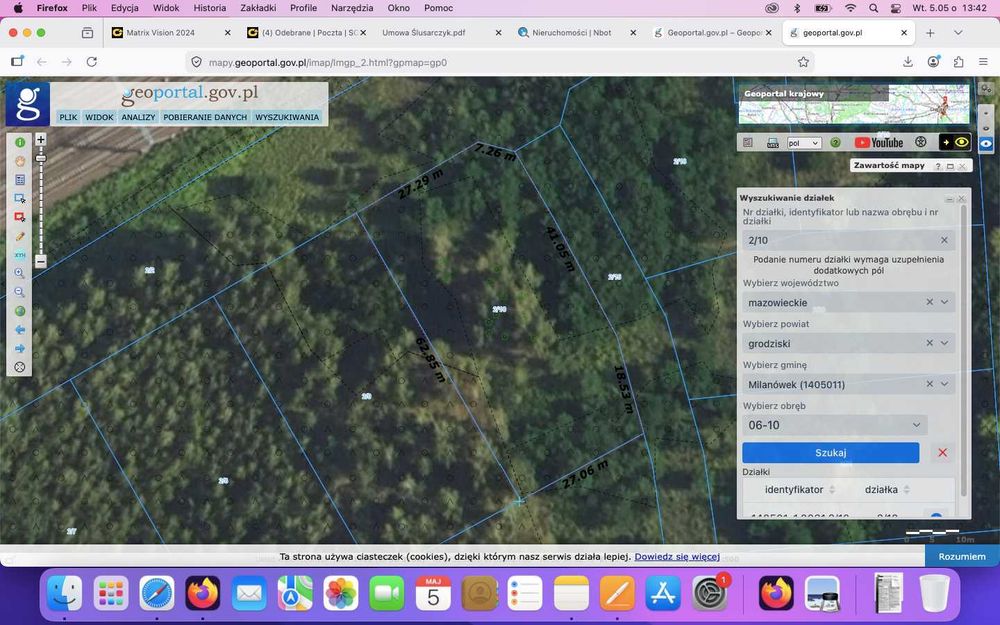
Task: Toggle high-contrast yellow eye mode
Action: click(x=955, y=142)
